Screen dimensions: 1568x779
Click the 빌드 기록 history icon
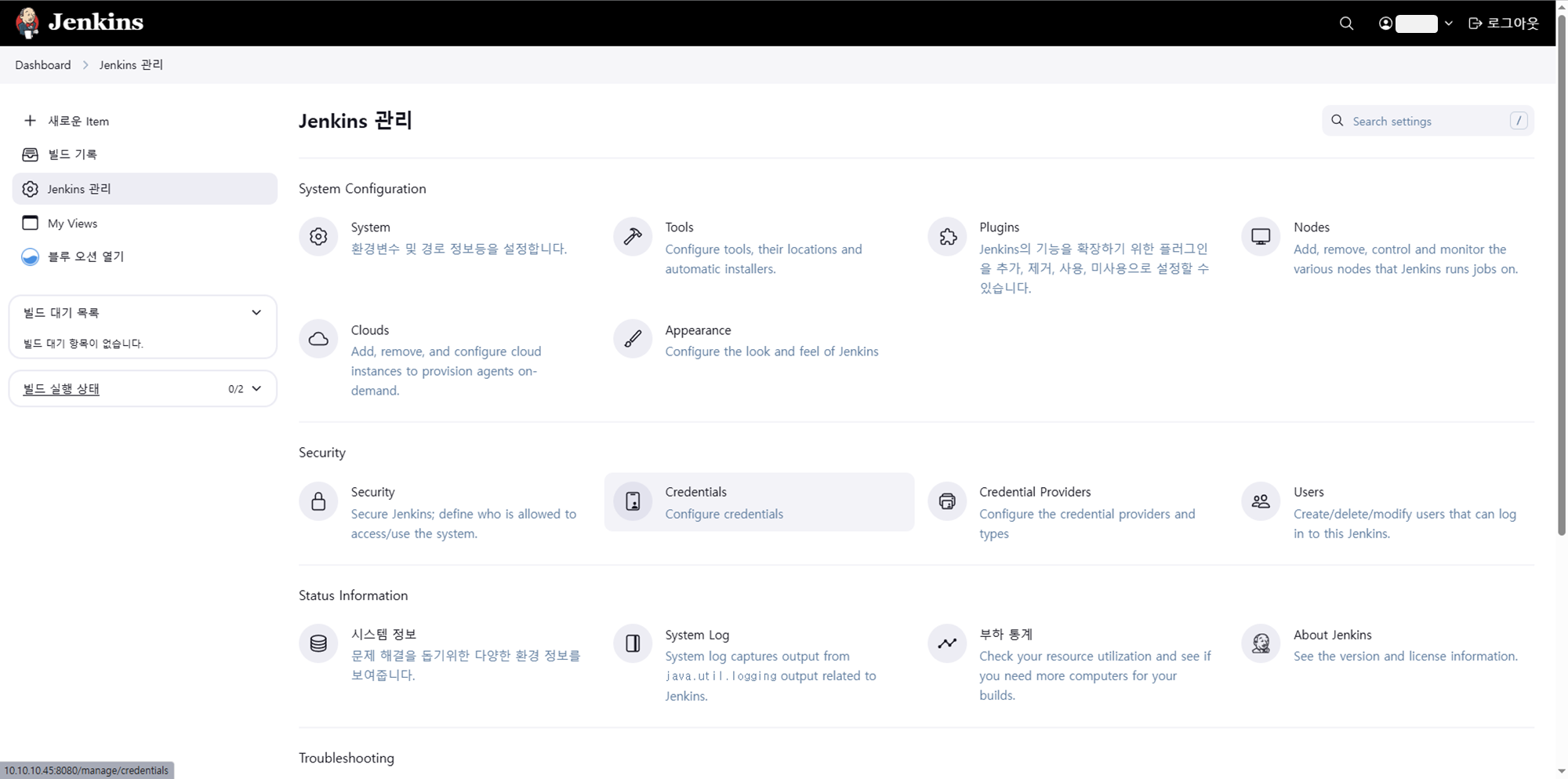click(30, 155)
